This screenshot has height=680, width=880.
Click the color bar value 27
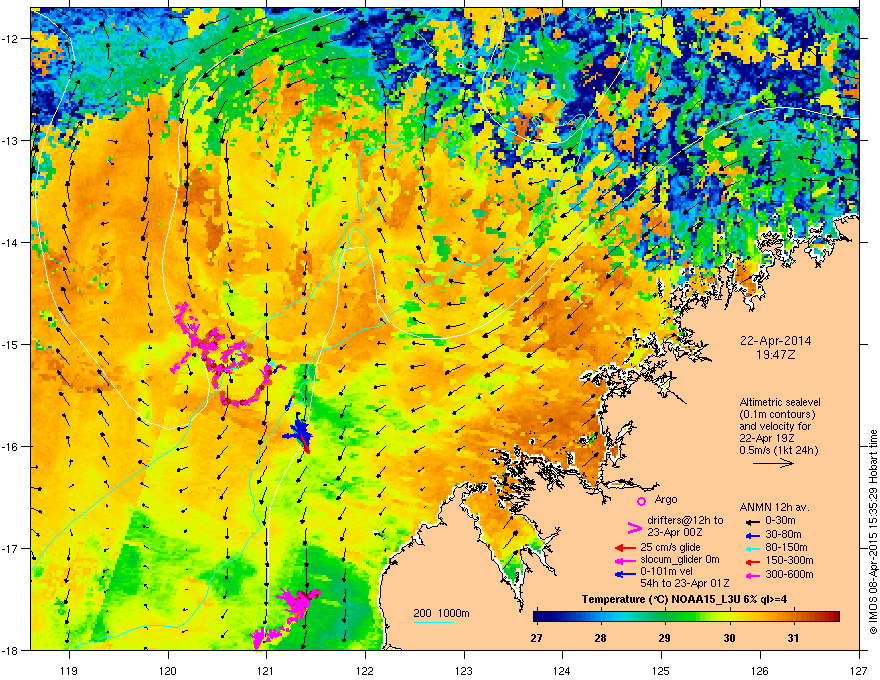coord(537,638)
